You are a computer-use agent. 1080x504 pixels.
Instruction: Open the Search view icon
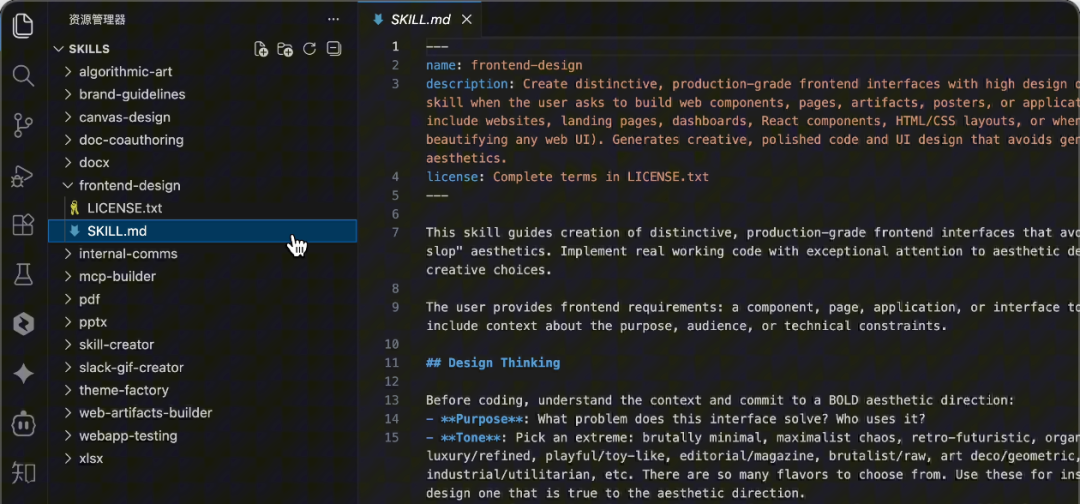(x=23, y=76)
